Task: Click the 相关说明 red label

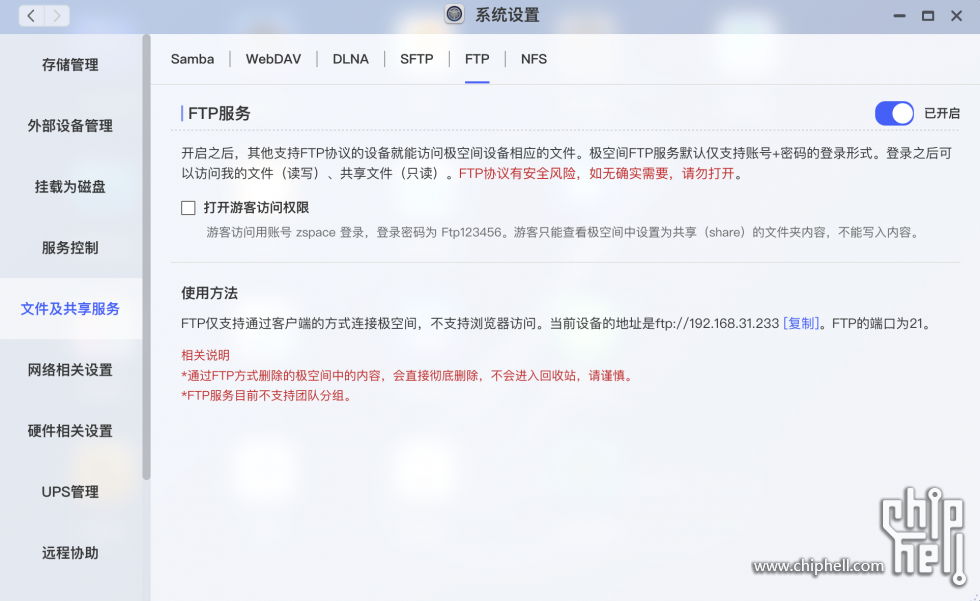Action: (x=206, y=355)
